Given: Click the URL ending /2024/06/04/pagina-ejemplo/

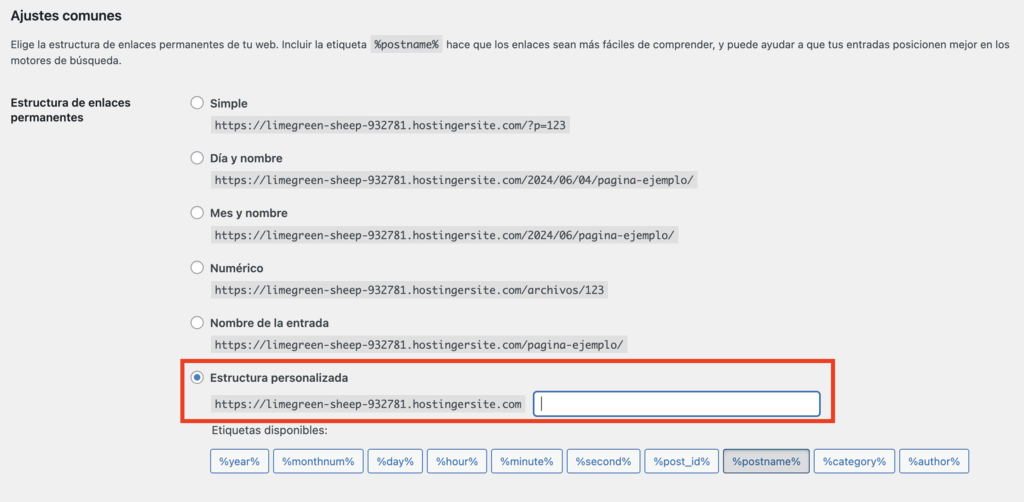Looking at the screenshot, I should point(455,180).
